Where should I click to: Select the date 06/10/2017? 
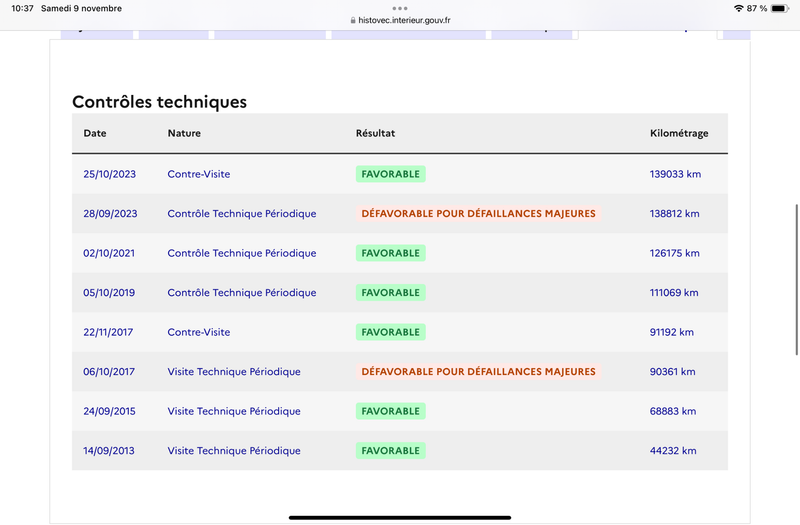point(109,371)
